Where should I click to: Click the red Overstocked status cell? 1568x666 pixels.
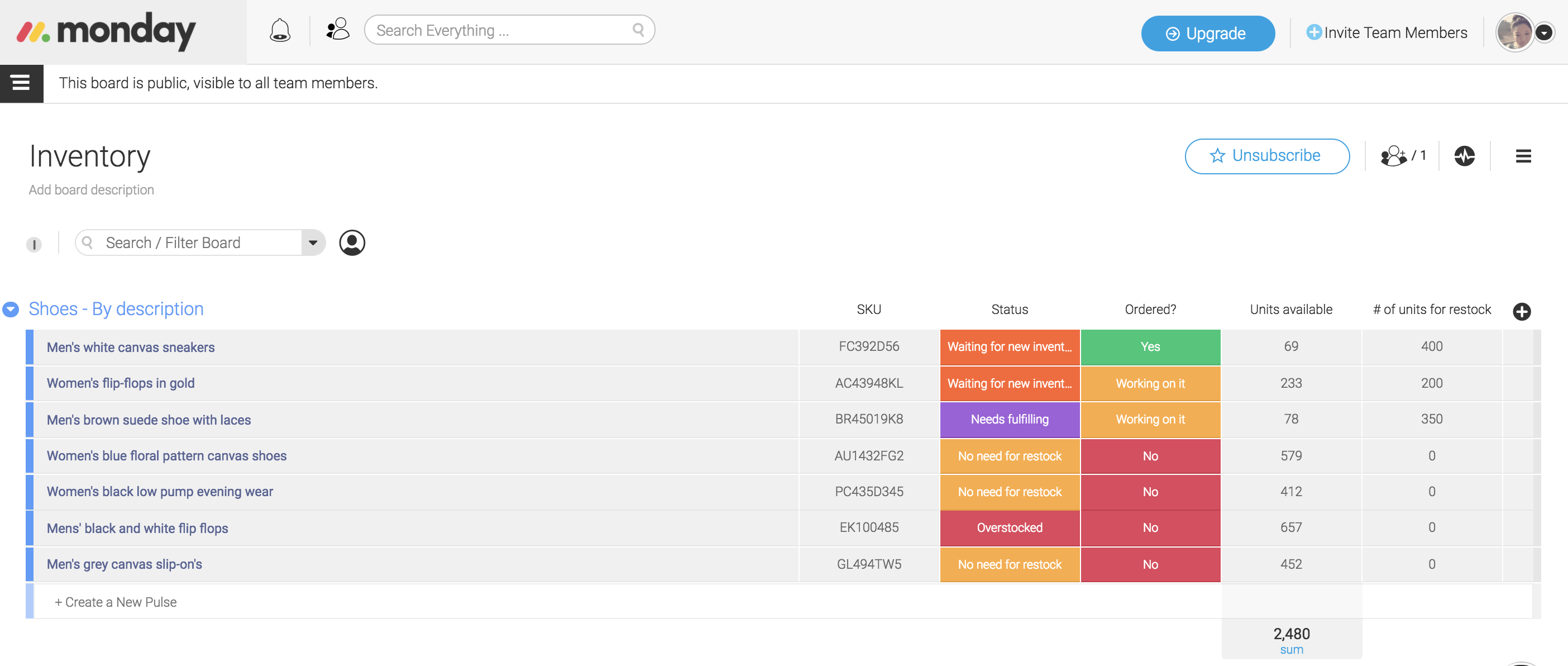click(1009, 528)
